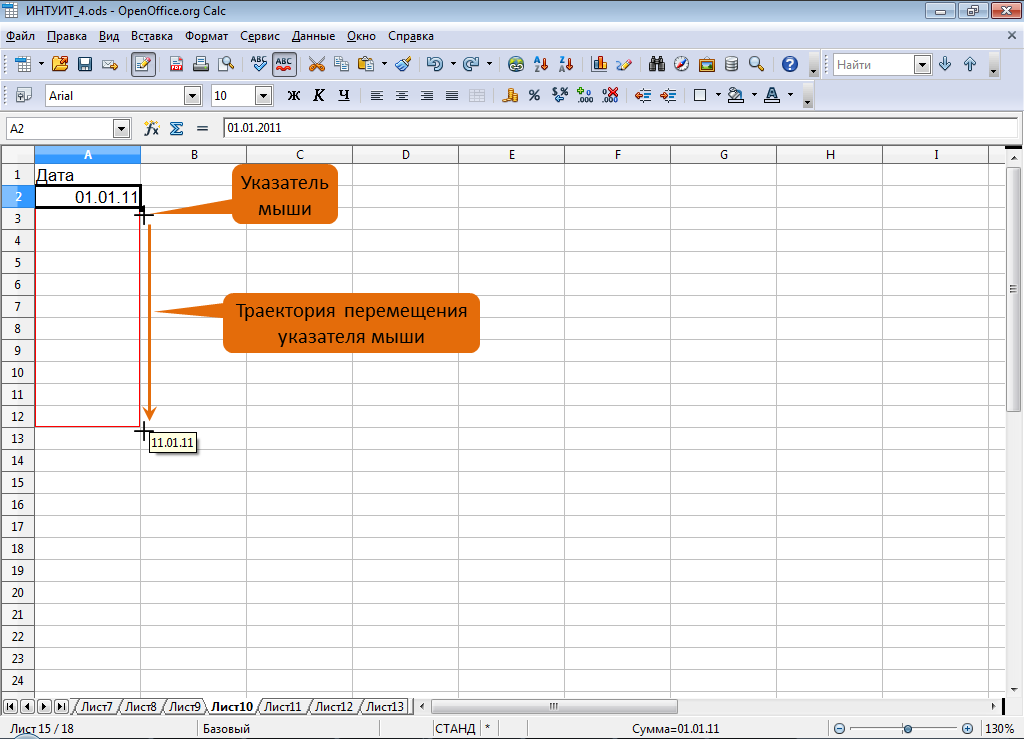Image resolution: width=1024 pixels, height=739 pixels.
Task: Open the Gallery icon
Action: [x=707, y=64]
